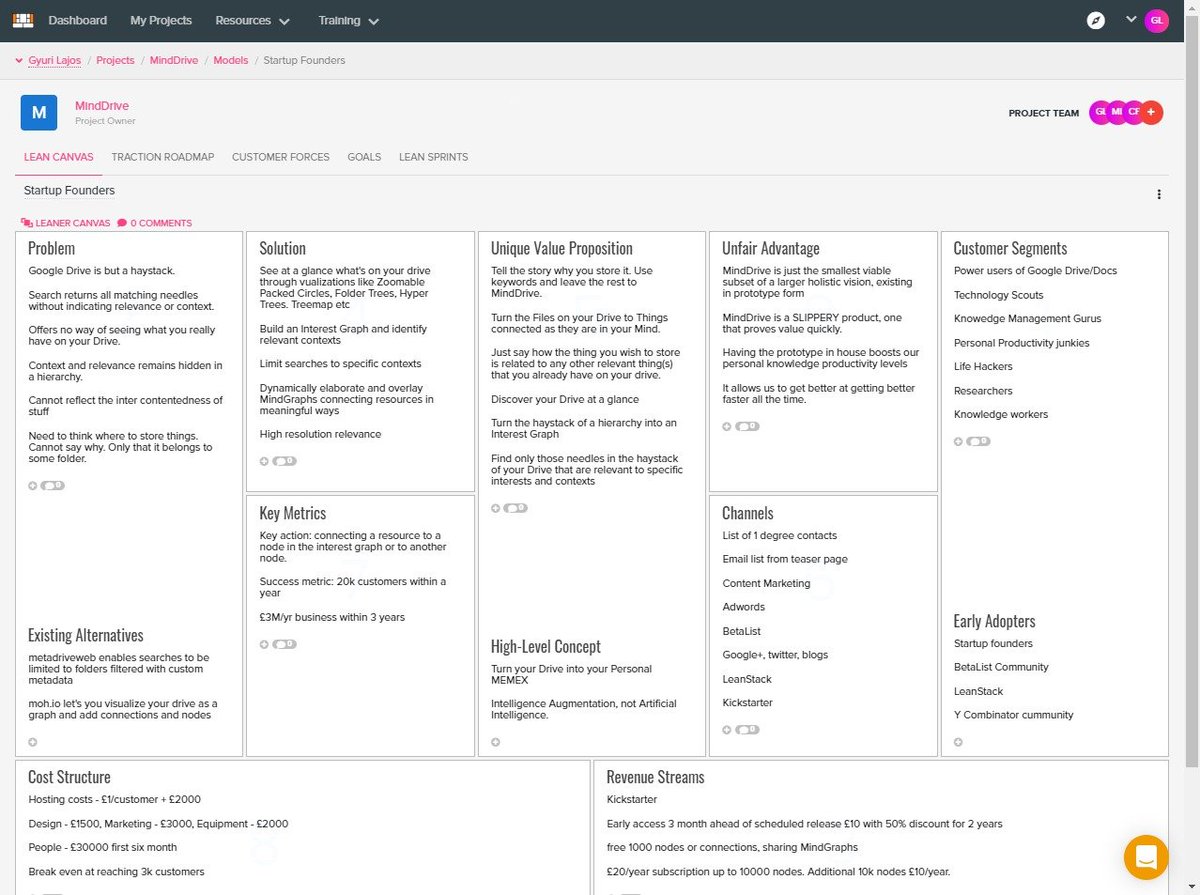Open comment pill in Customer Segments box

coord(979,442)
